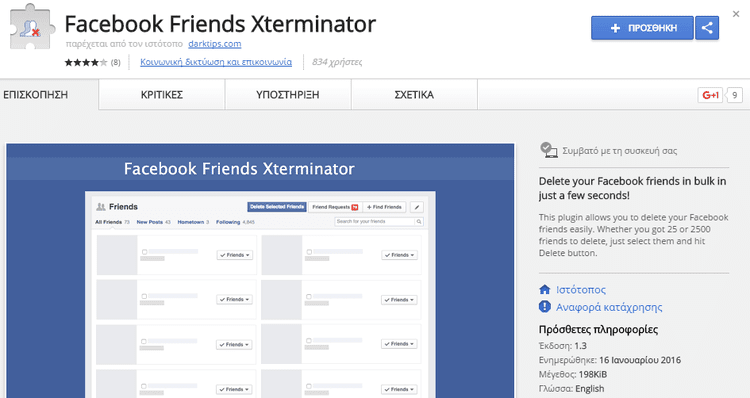The image size is (750, 398).
Task: Click Αναφορά κατάχρησης report link
Action: [609, 307]
